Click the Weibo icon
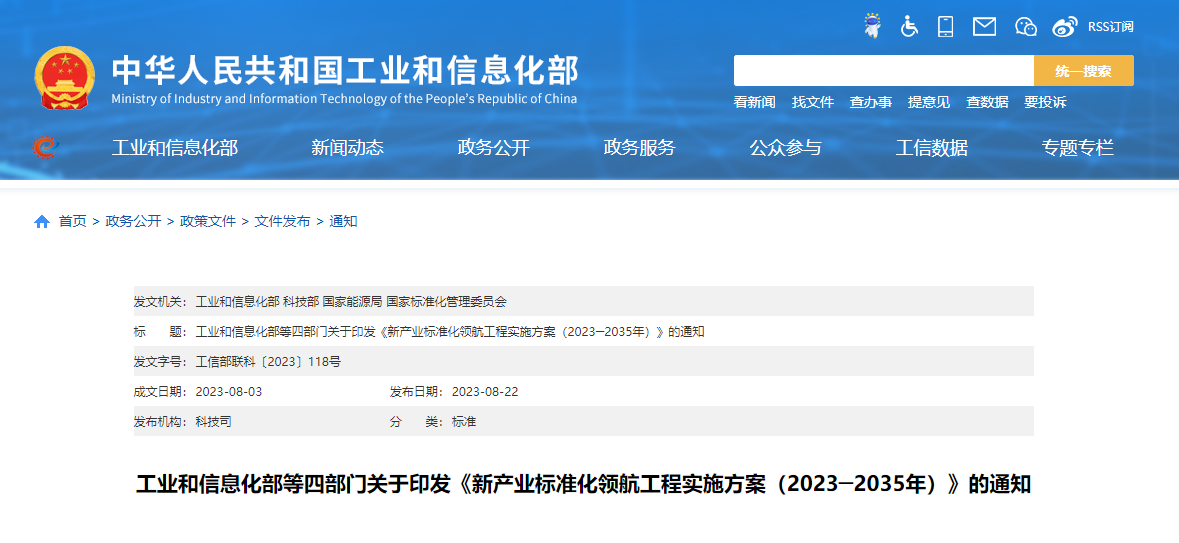Image resolution: width=1179 pixels, height=543 pixels. coord(1065,27)
